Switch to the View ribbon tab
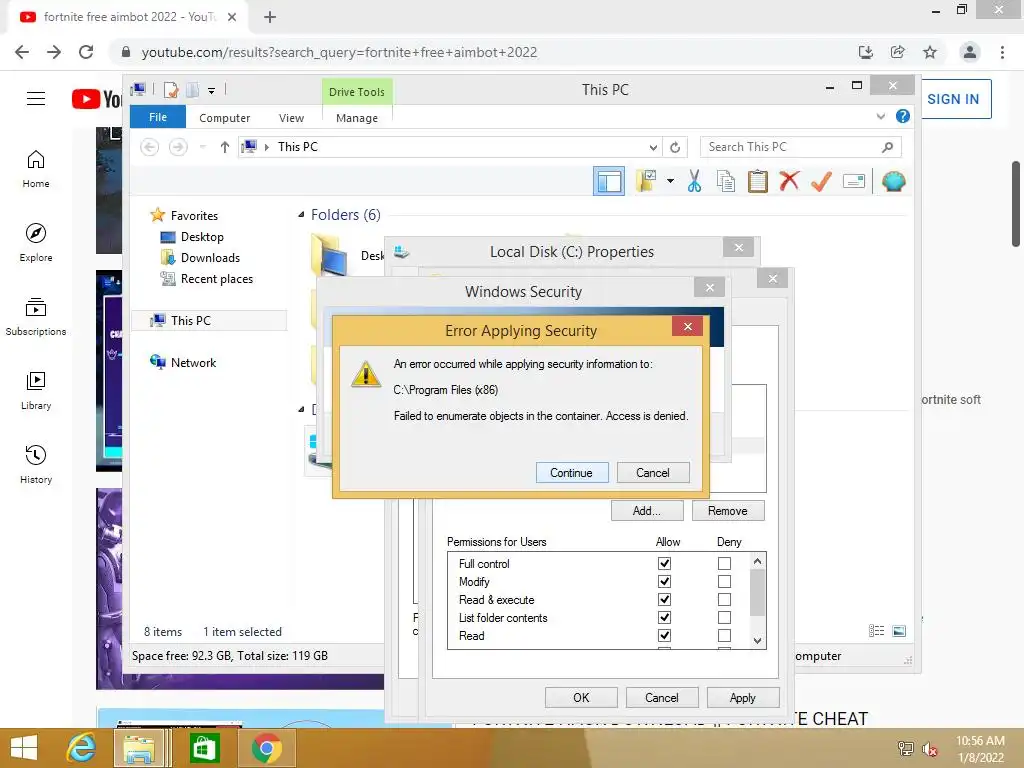 (291, 118)
